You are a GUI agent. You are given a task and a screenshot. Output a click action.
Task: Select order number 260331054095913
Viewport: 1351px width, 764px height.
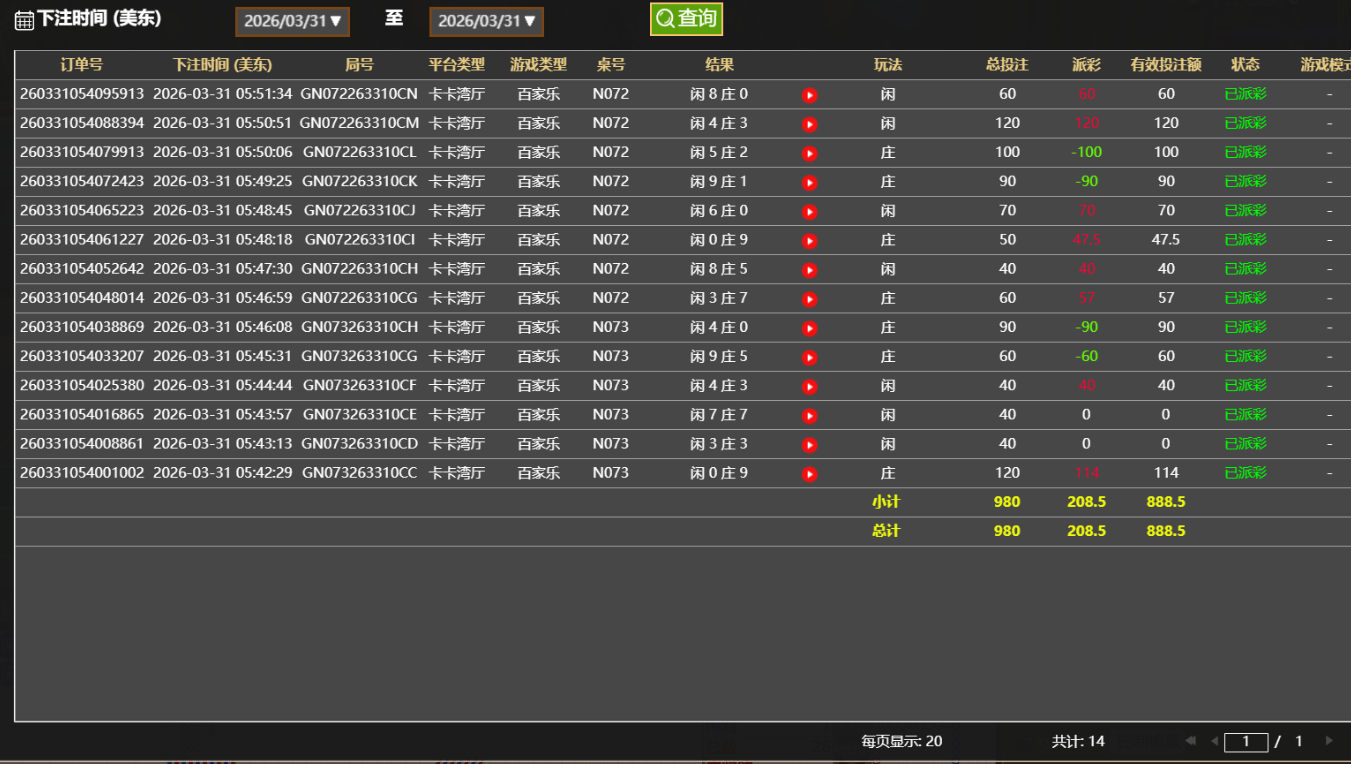pyautogui.click(x=81, y=94)
